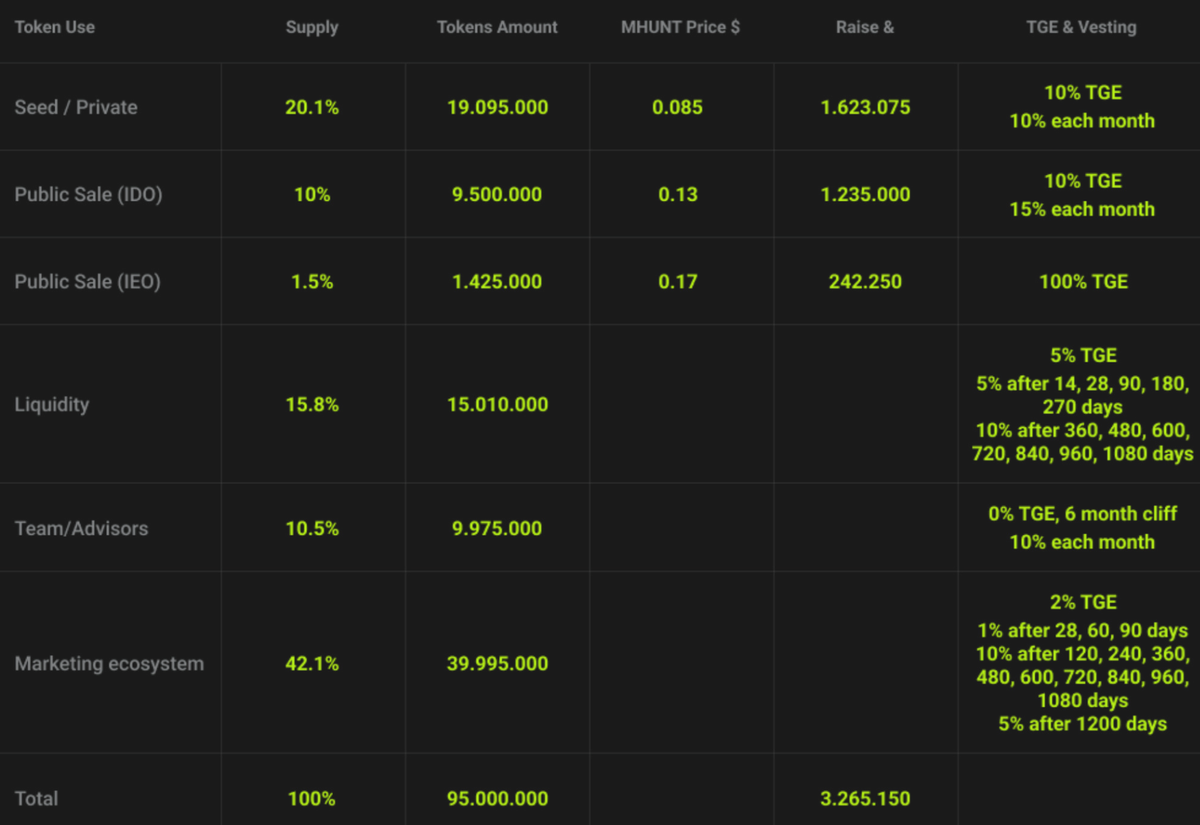Select the 19.095.000 tokens amount cell

click(x=497, y=107)
